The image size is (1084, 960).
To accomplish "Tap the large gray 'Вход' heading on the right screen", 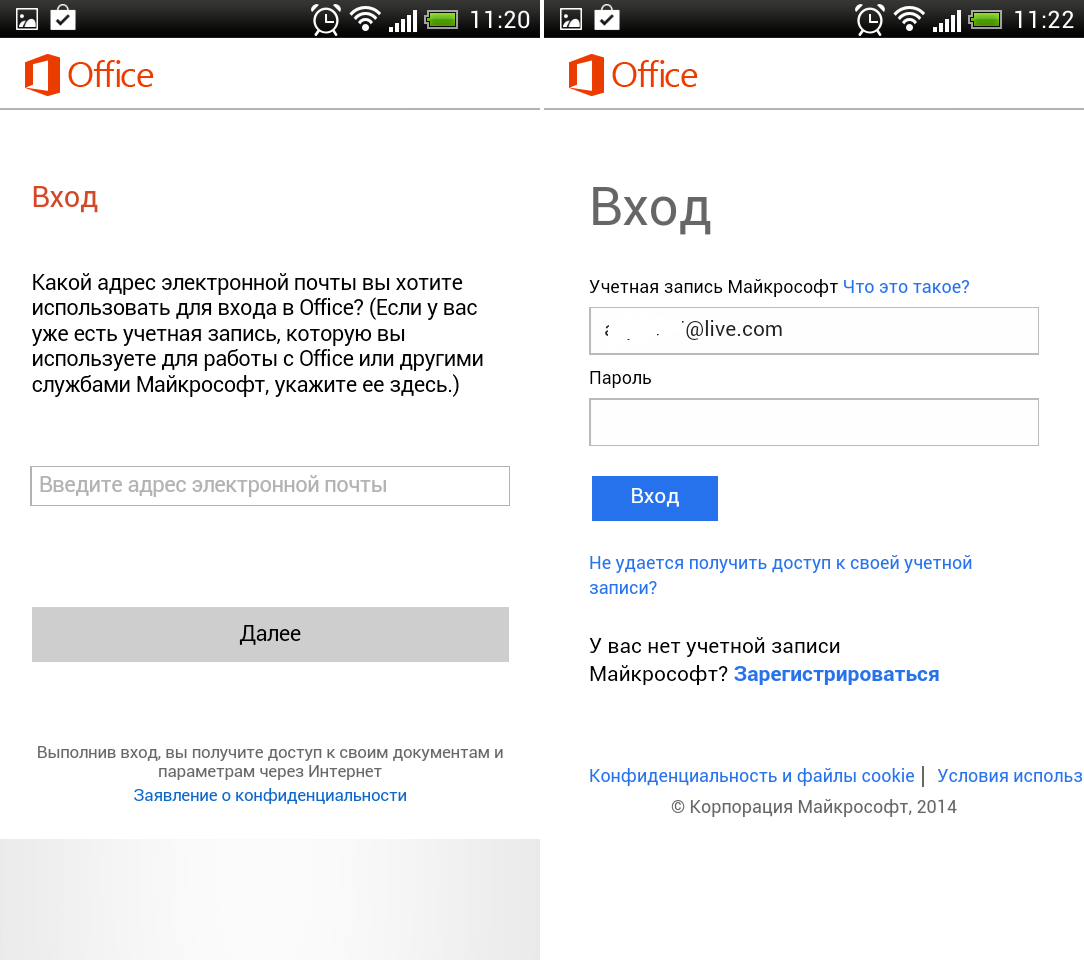I will 650,207.
